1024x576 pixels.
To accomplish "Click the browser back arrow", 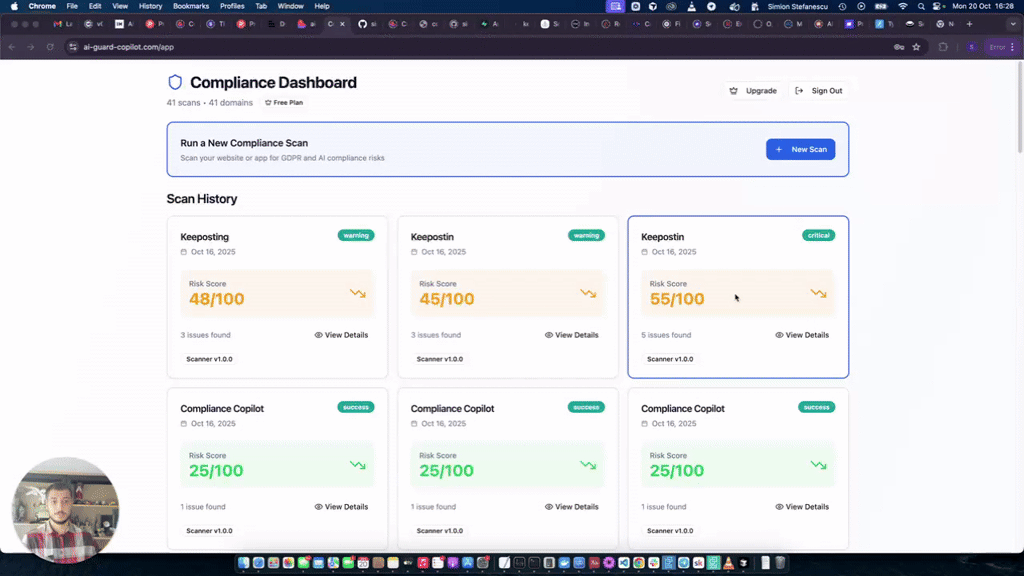I will [12, 47].
